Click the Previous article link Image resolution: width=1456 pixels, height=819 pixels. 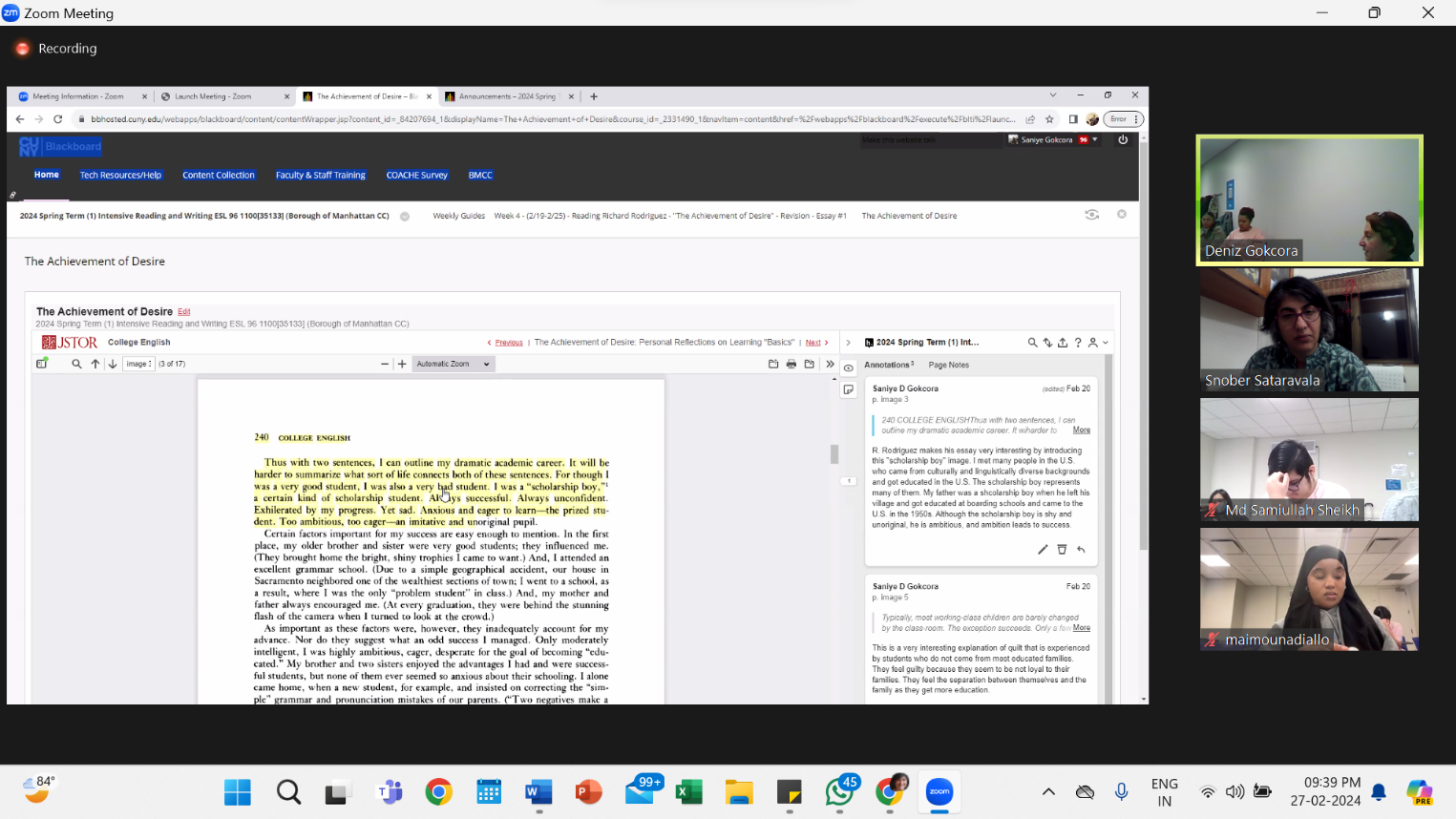[x=506, y=343]
